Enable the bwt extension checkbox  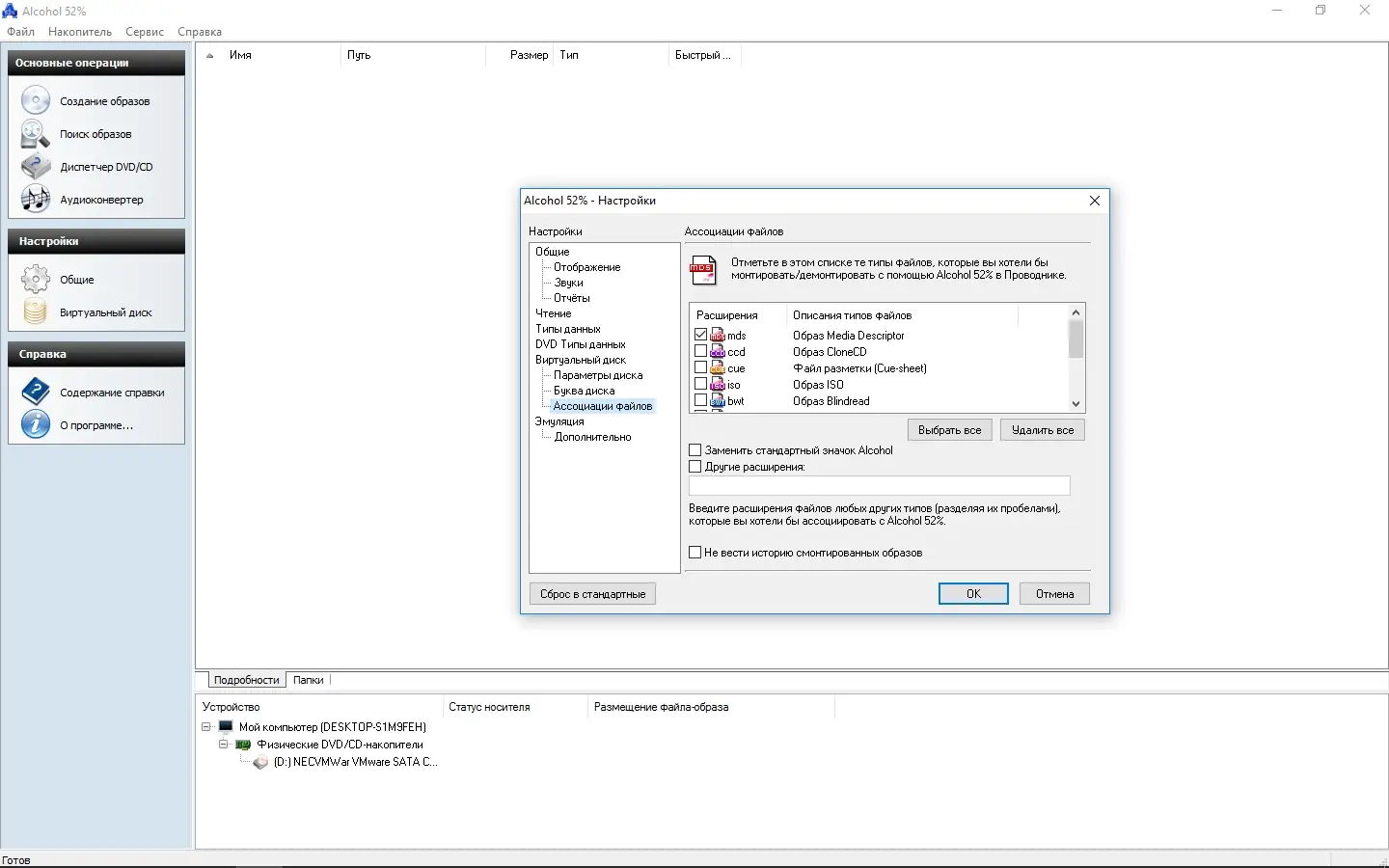[701, 400]
